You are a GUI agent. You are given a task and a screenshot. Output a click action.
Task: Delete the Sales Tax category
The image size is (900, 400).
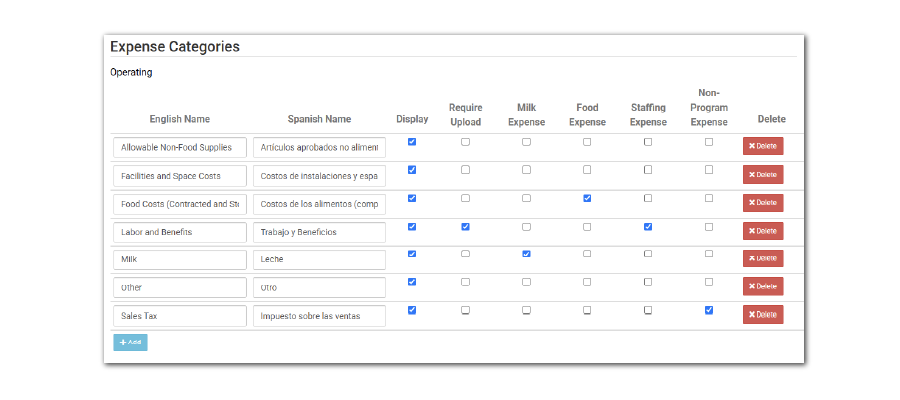763,315
